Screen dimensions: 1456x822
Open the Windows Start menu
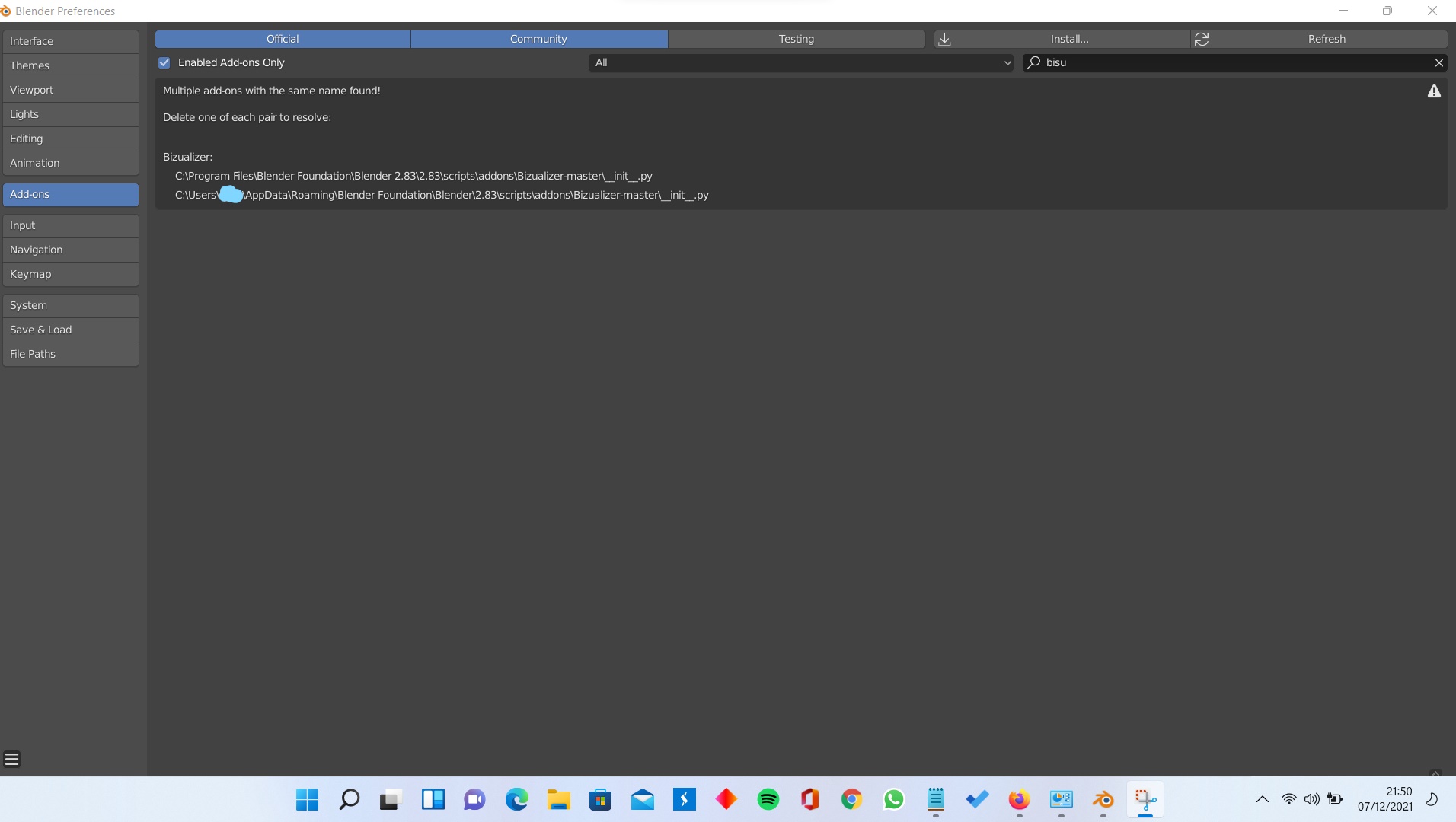click(x=307, y=799)
